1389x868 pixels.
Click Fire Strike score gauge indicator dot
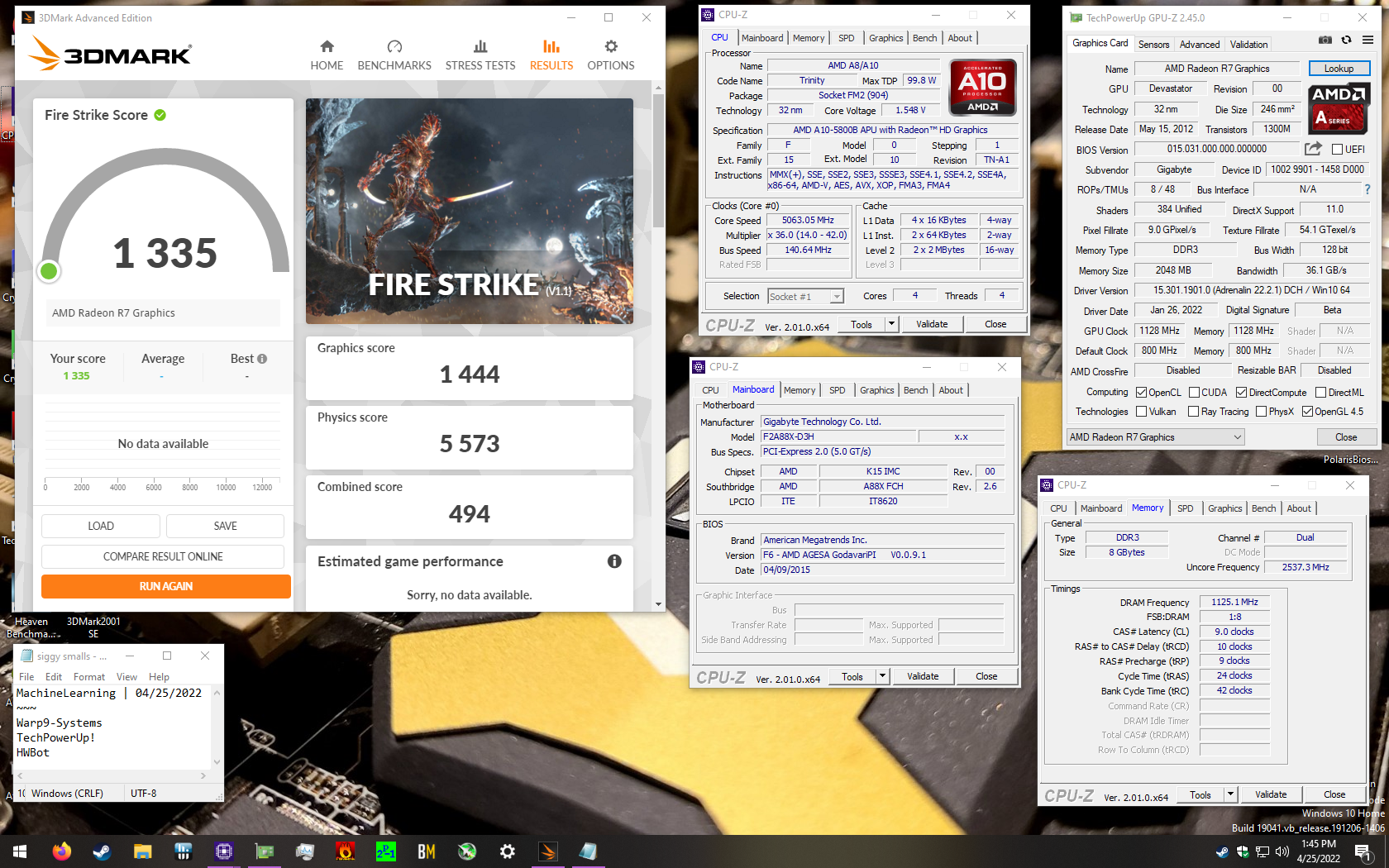pos(49,270)
